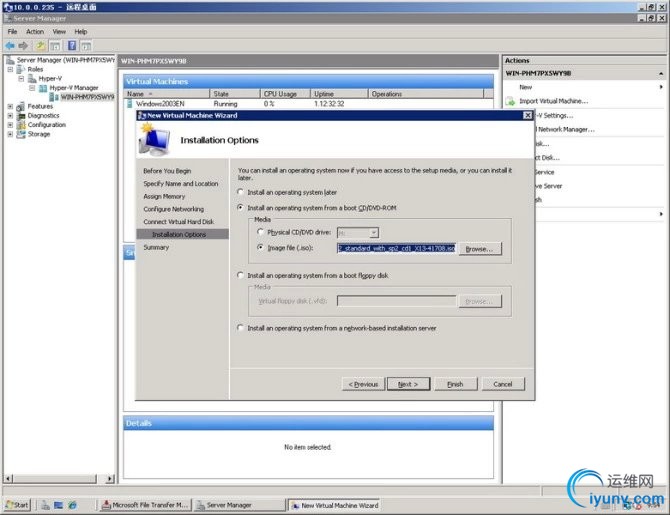Click the Next button
Viewport: 670px width, 515px height.
(408, 384)
